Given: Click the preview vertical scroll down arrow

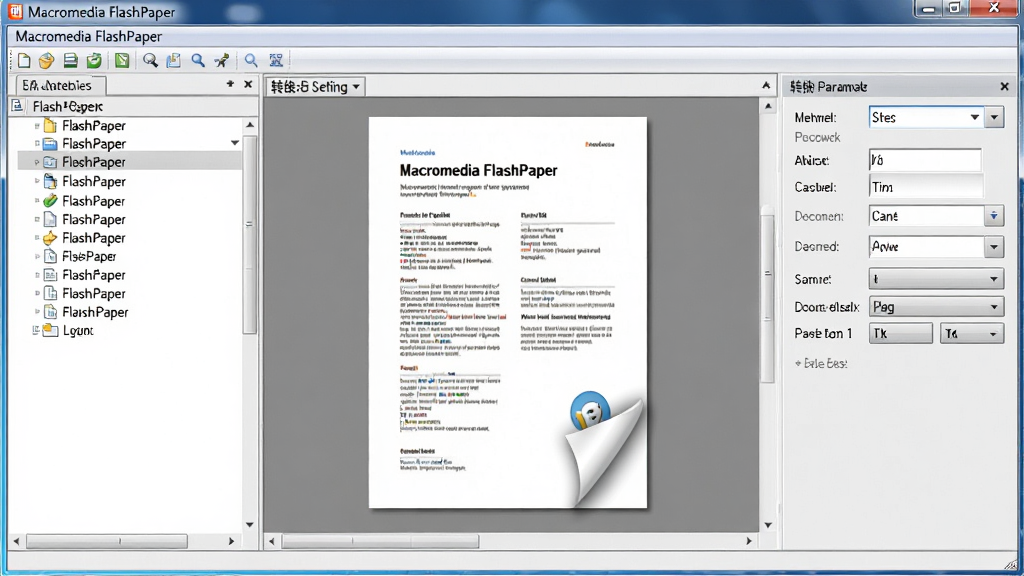Looking at the screenshot, I should 768,525.
